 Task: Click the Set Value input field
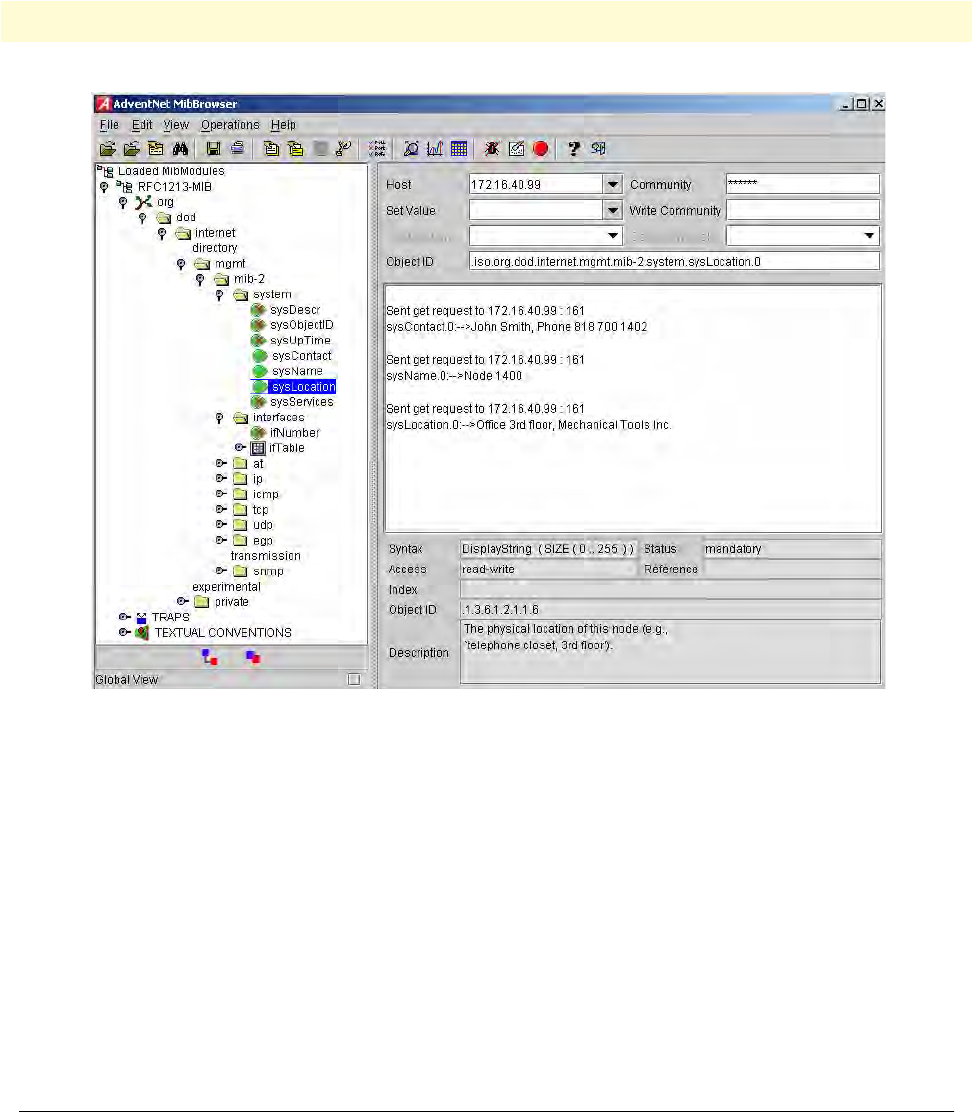coord(536,210)
